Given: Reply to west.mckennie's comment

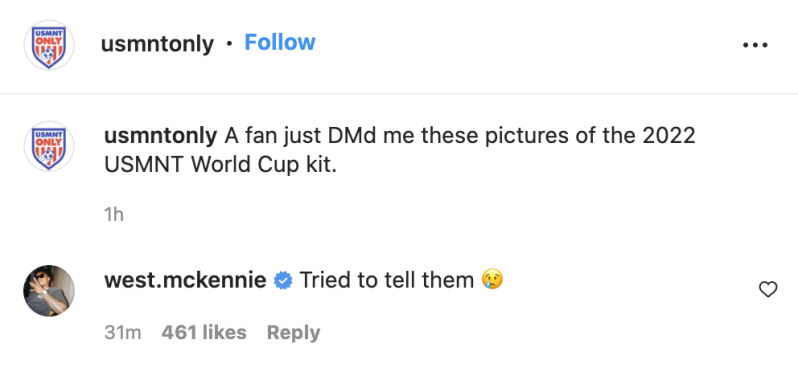Looking at the screenshot, I should [x=294, y=333].
